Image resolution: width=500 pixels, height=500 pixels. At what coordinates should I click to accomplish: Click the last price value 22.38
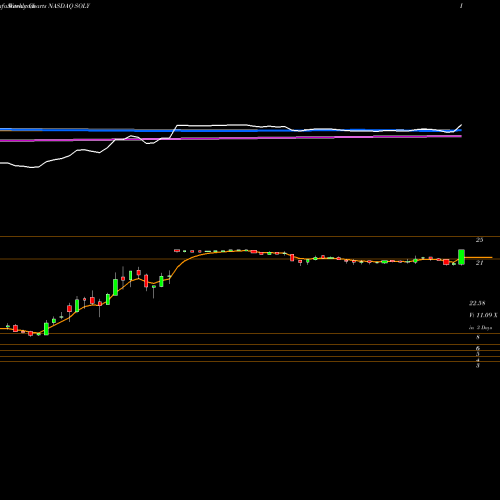(477, 303)
